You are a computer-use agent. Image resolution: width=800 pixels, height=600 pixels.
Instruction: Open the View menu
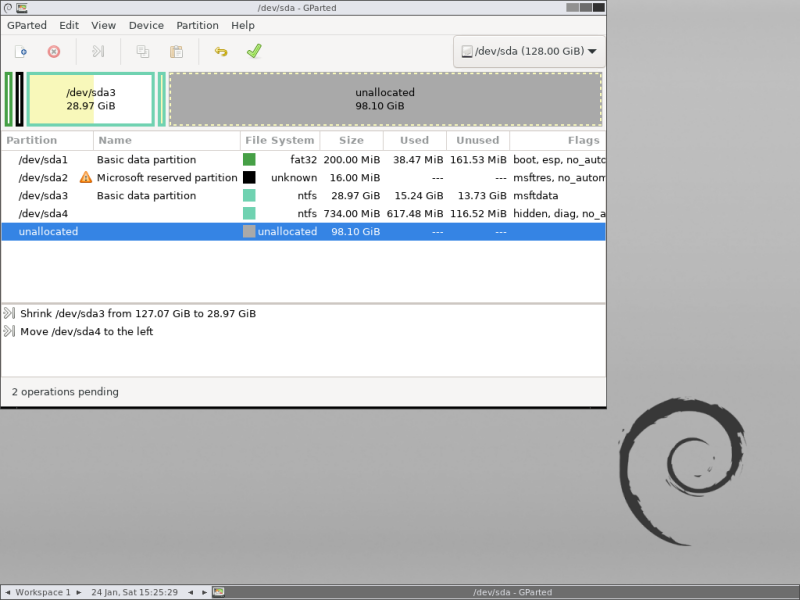point(104,26)
